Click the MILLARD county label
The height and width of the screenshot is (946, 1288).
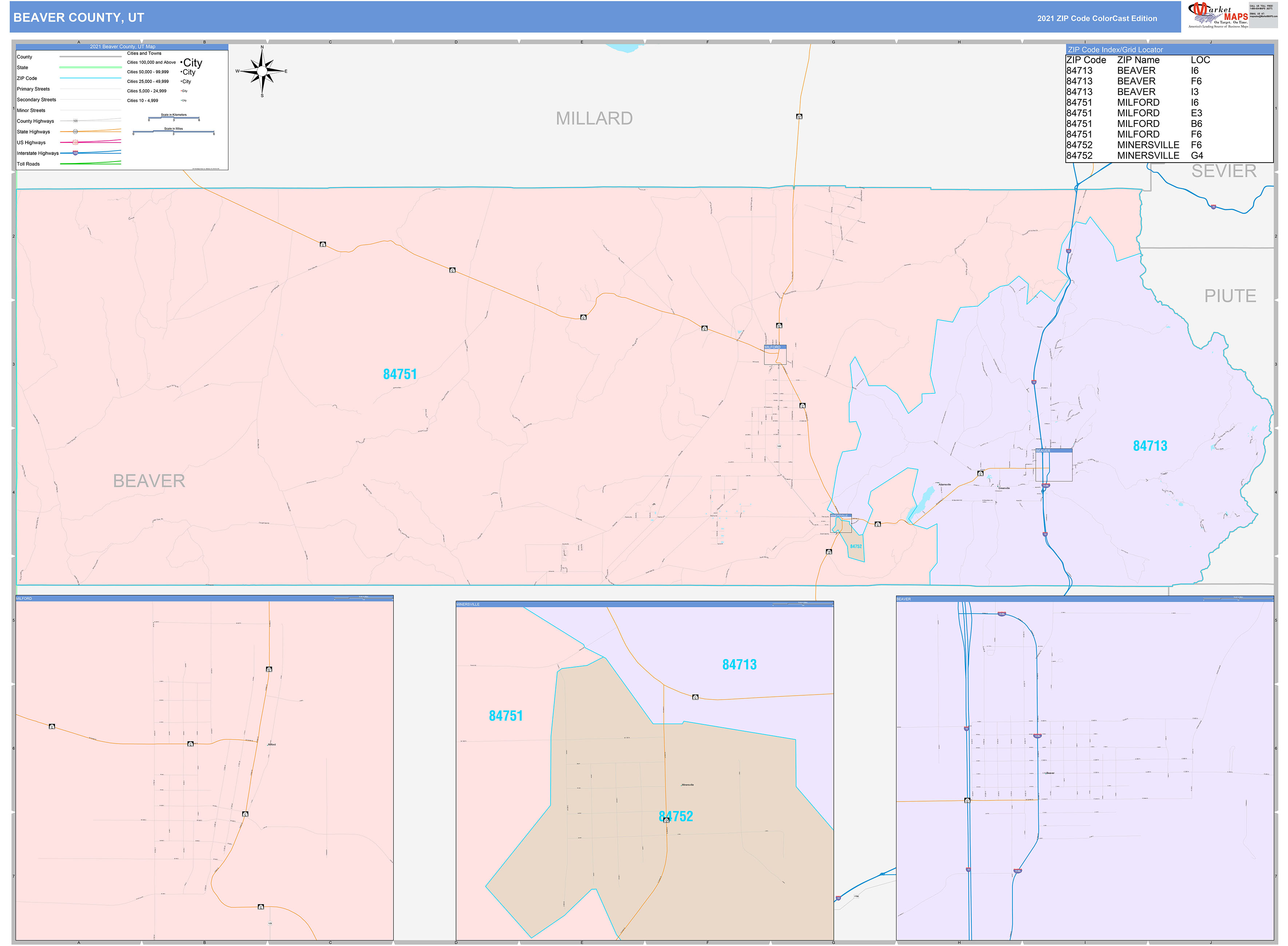594,119
